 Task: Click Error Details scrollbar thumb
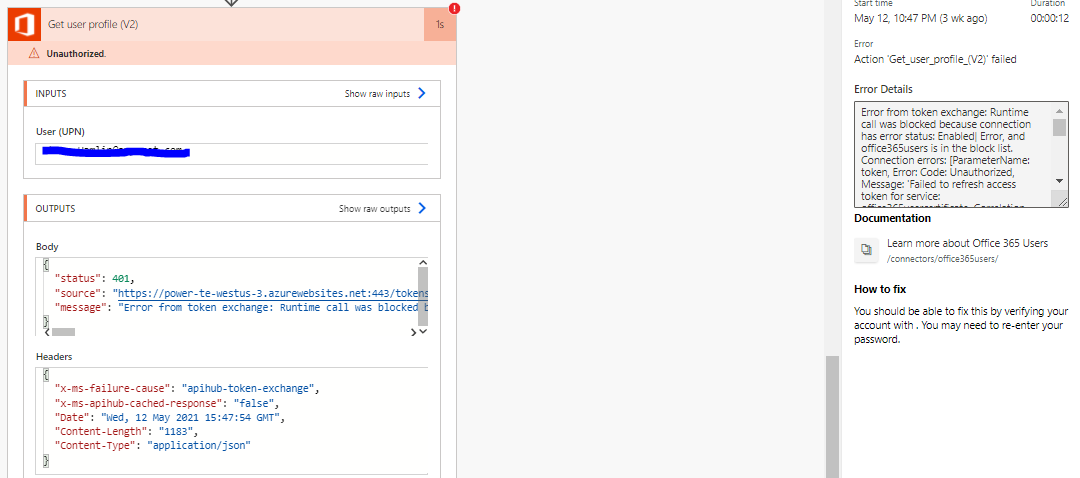(1059, 127)
